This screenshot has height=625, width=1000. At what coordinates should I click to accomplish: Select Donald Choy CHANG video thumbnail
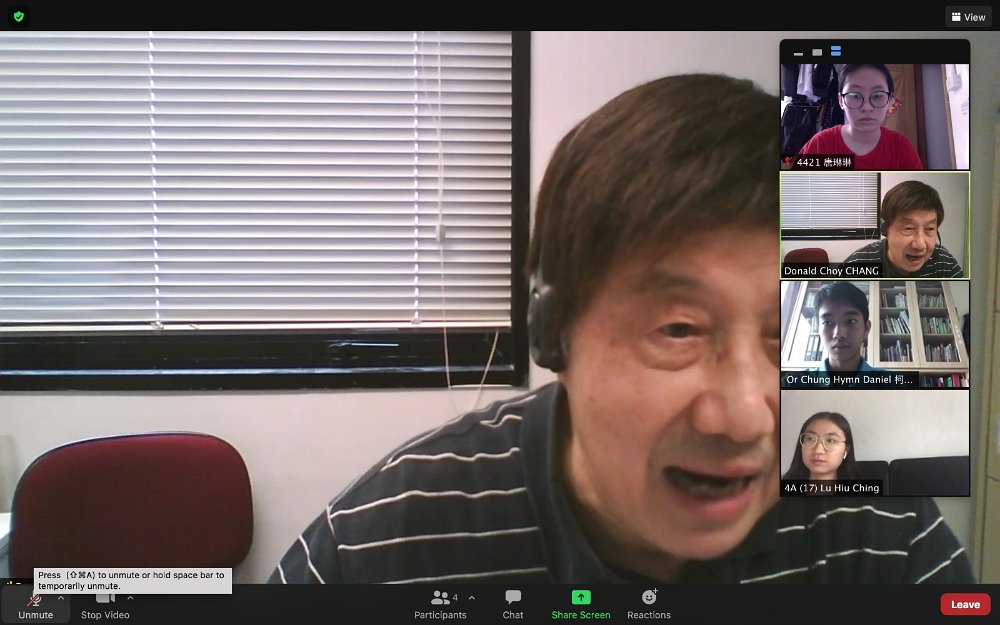pos(875,225)
